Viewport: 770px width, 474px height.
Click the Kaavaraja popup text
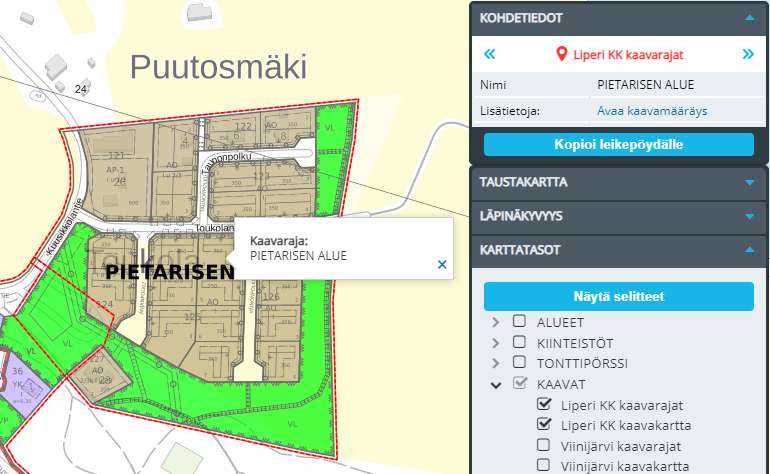point(298,248)
